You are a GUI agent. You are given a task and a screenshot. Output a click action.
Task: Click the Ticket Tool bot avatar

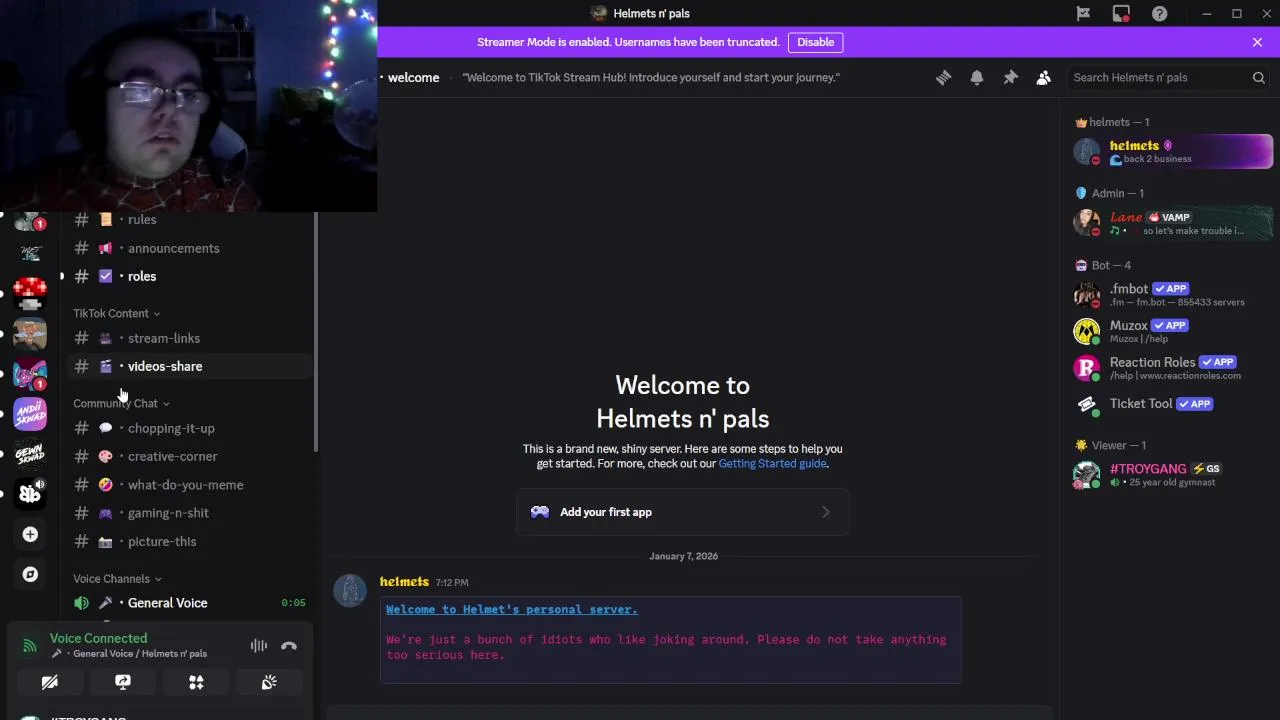(1087, 404)
